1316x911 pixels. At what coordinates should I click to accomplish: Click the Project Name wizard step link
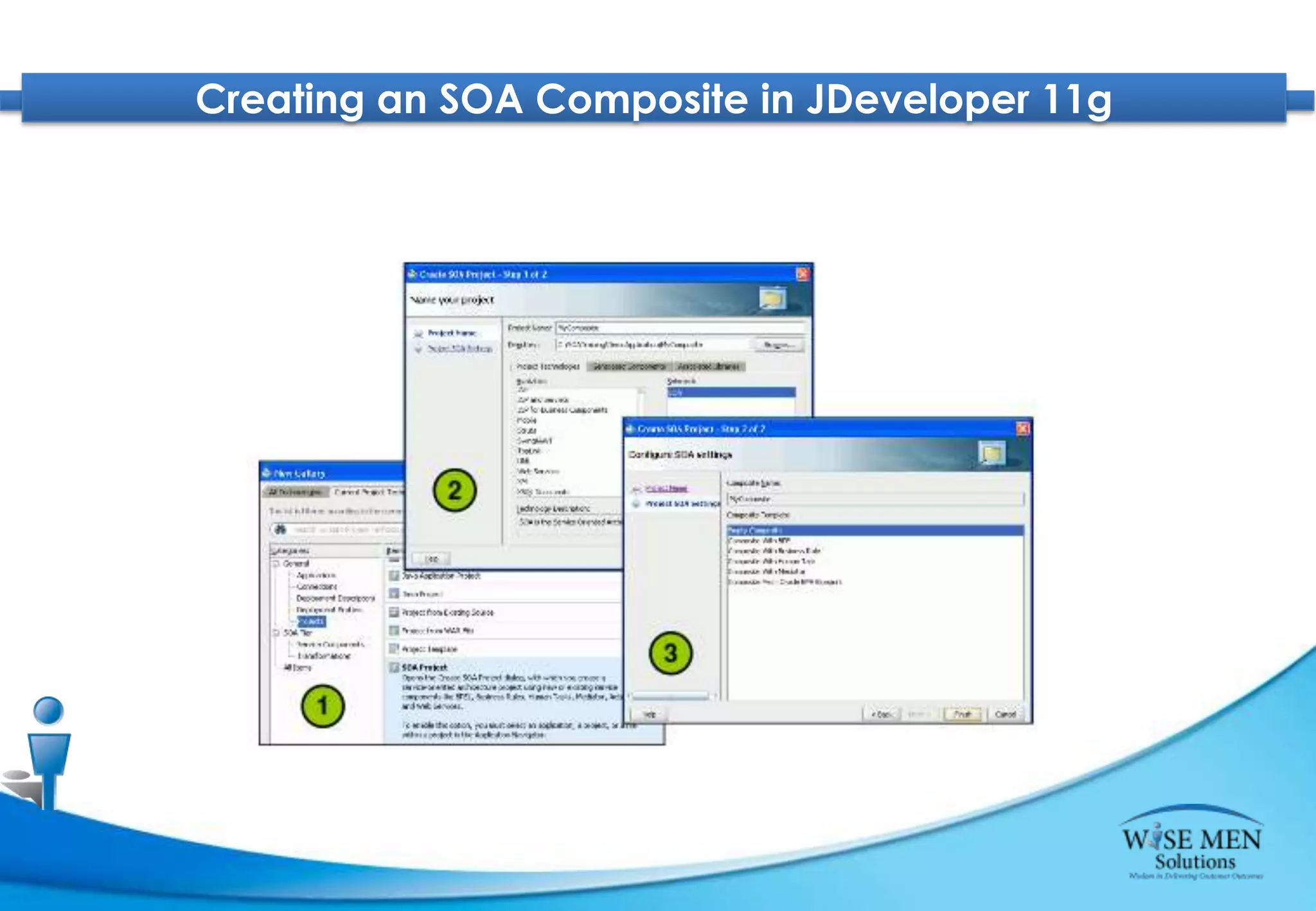click(666, 488)
